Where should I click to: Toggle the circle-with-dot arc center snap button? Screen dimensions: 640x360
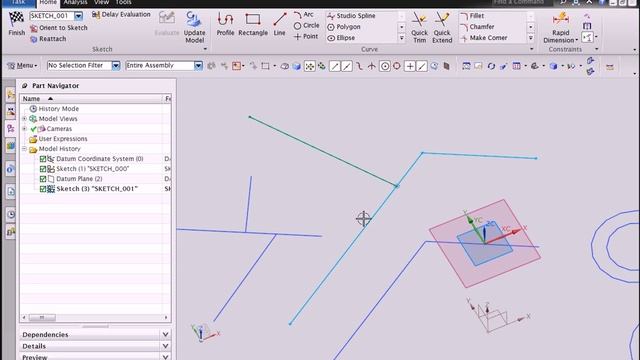(x=384, y=66)
